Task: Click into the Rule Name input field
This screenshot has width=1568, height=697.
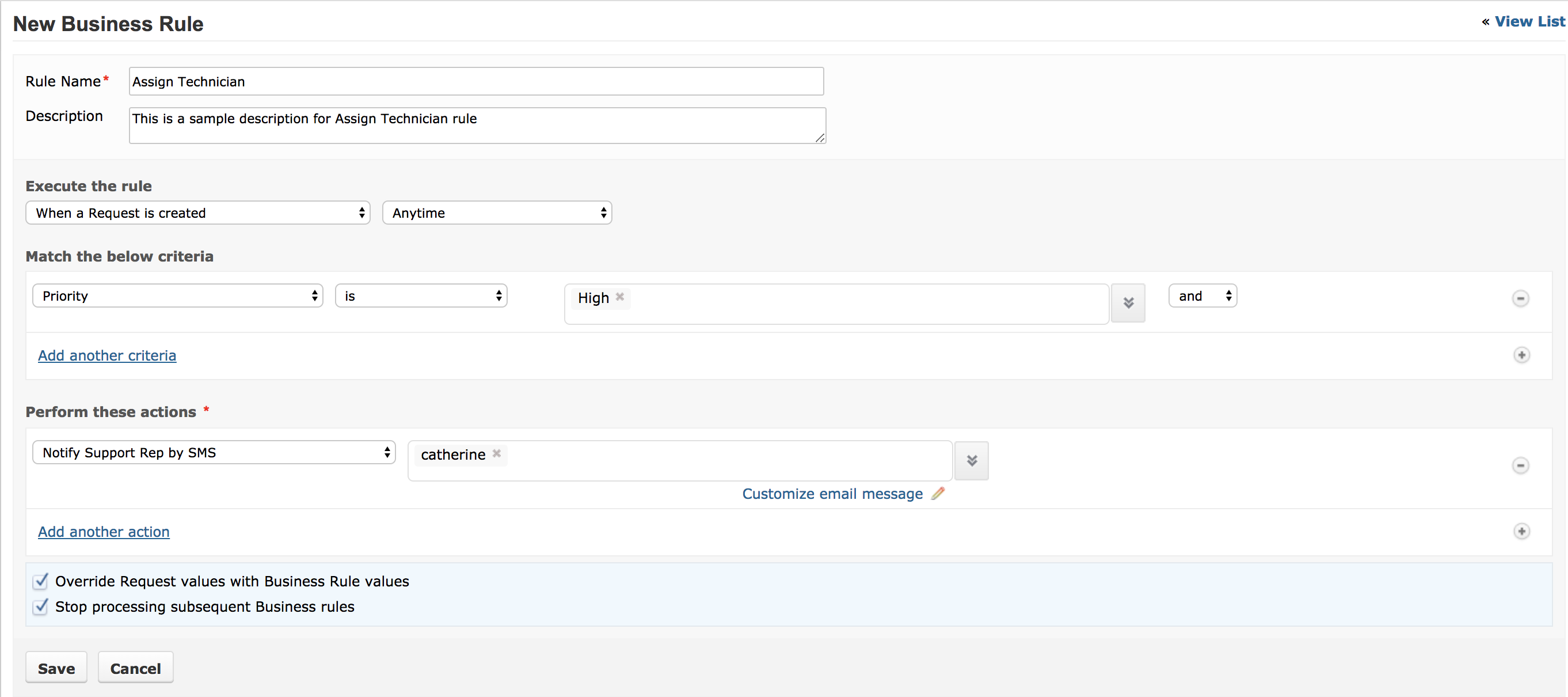Action: click(x=477, y=80)
